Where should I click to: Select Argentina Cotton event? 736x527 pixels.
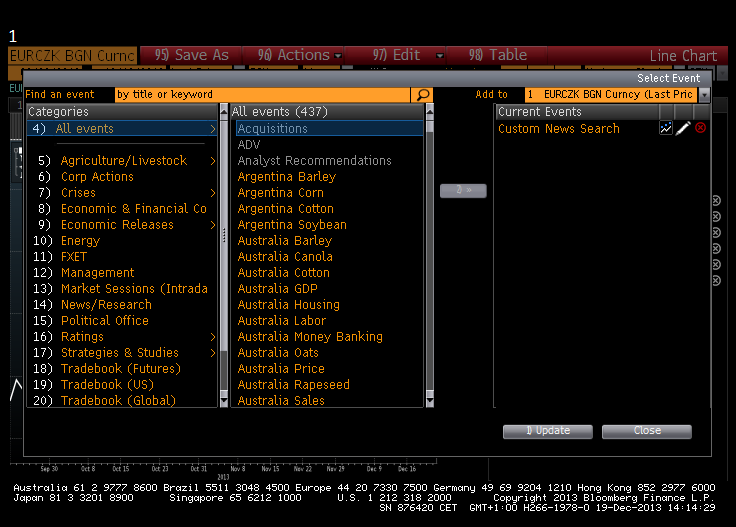[286, 209]
